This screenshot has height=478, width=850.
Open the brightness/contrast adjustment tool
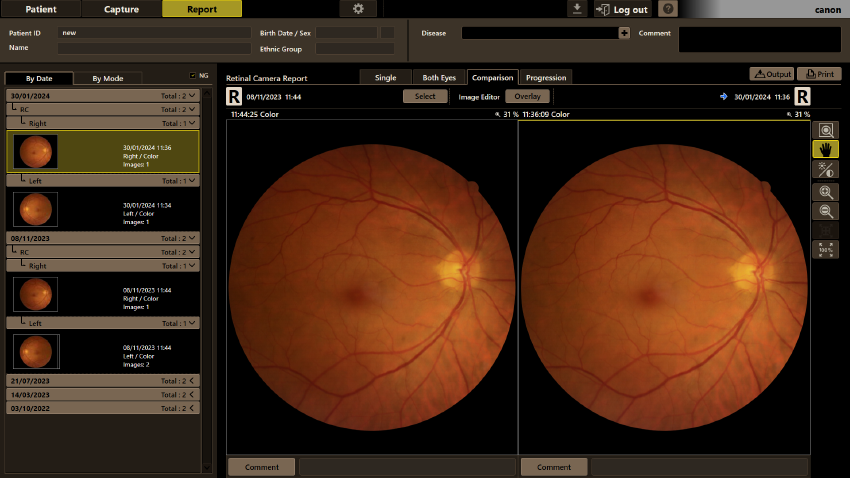point(825,170)
